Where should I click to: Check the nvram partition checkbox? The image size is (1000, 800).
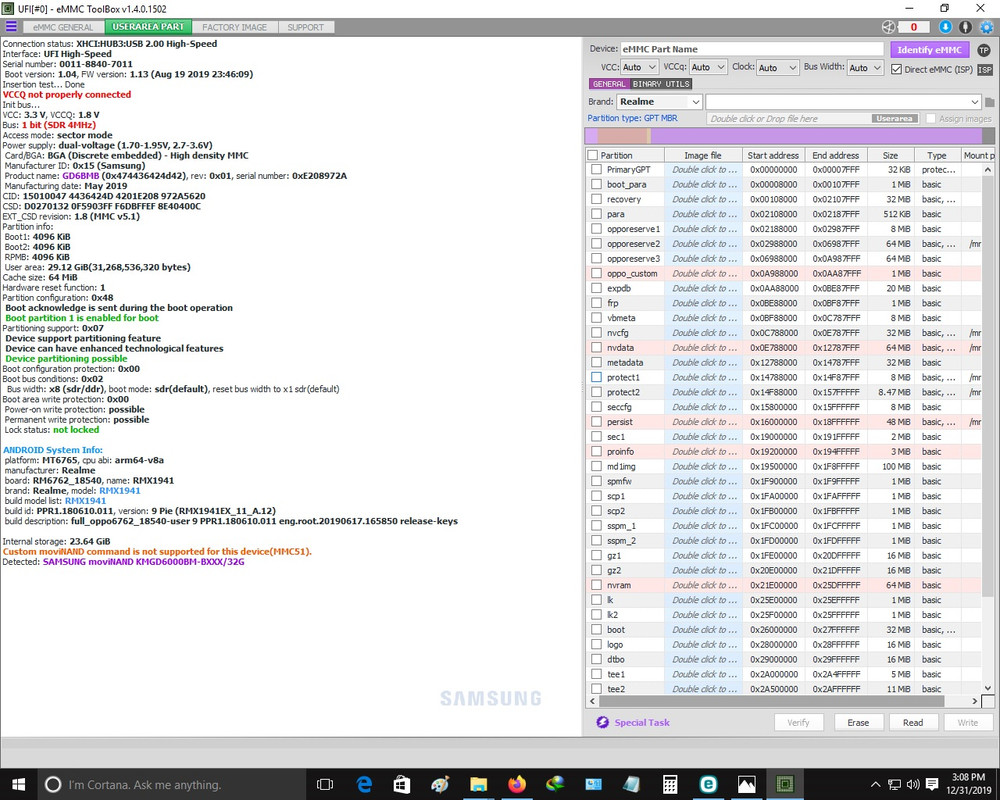[596, 585]
